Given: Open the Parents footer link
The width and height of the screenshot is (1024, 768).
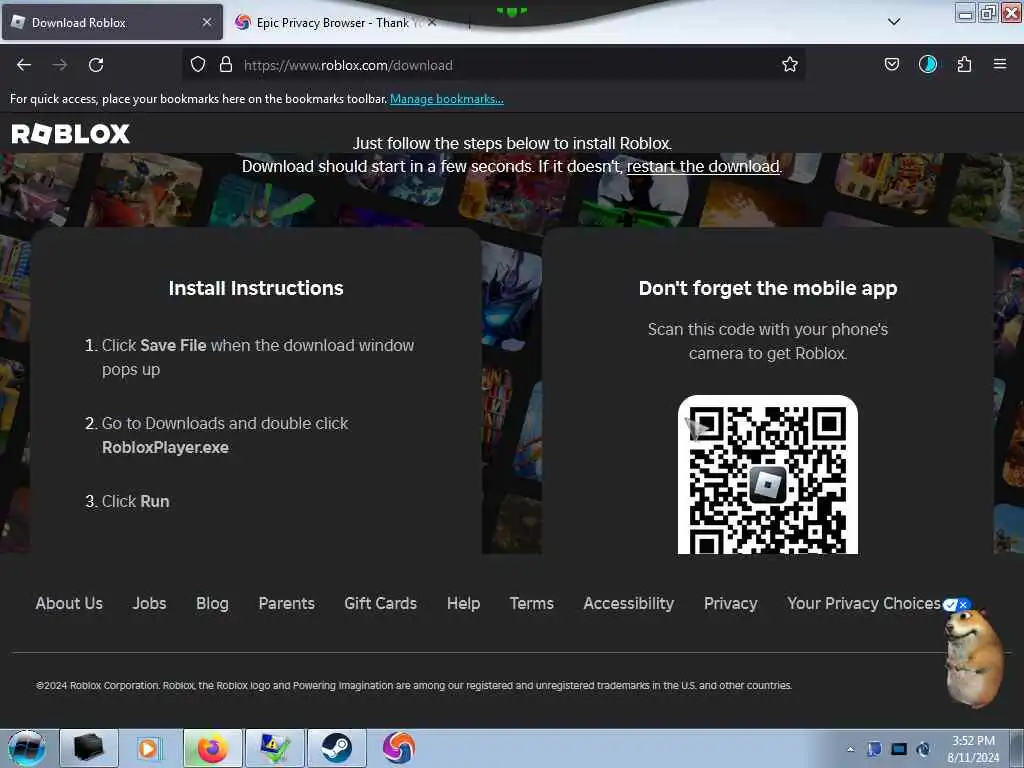Looking at the screenshot, I should point(287,603).
